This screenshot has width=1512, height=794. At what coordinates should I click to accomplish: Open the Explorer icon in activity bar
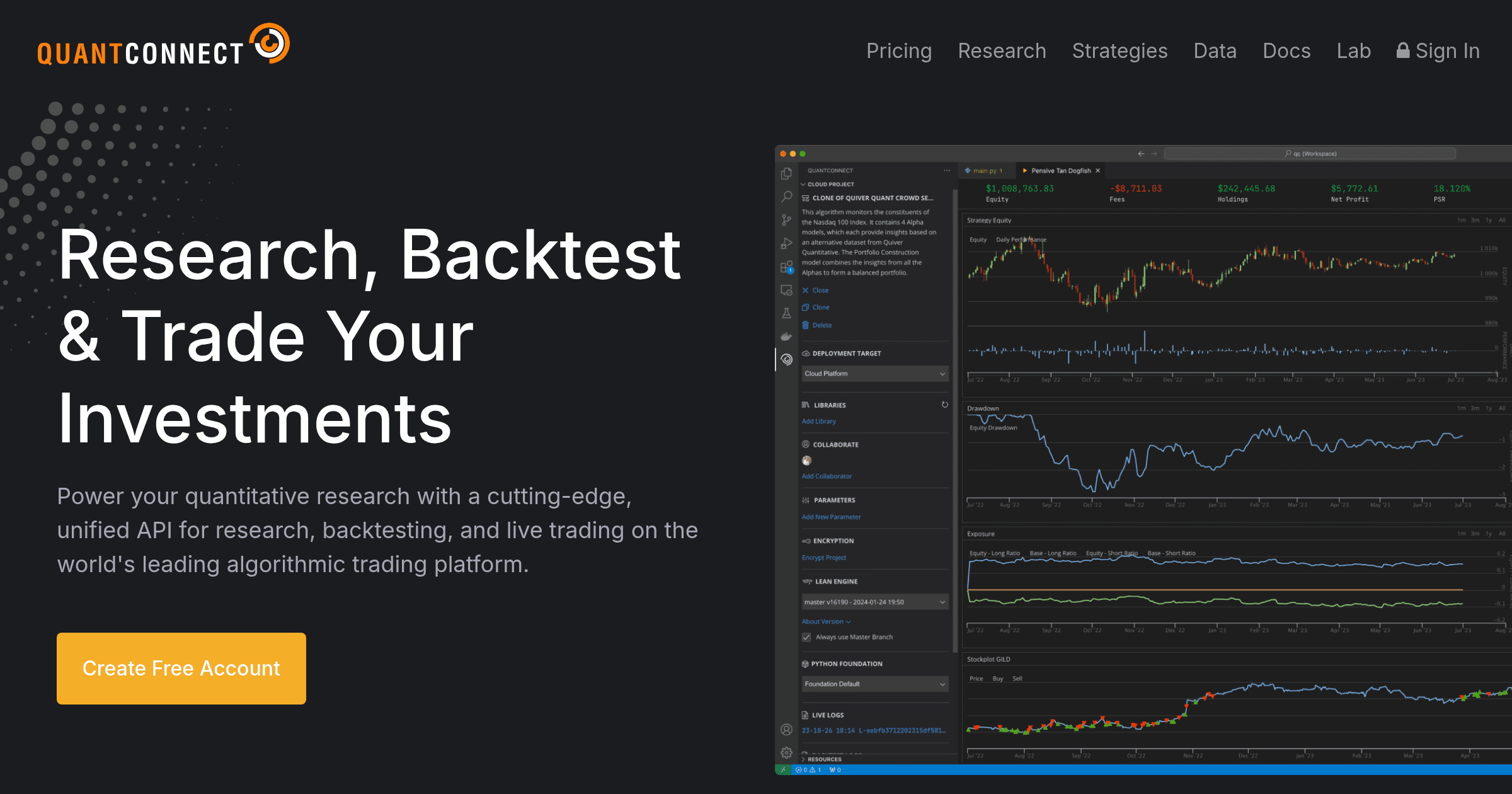coord(786,173)
